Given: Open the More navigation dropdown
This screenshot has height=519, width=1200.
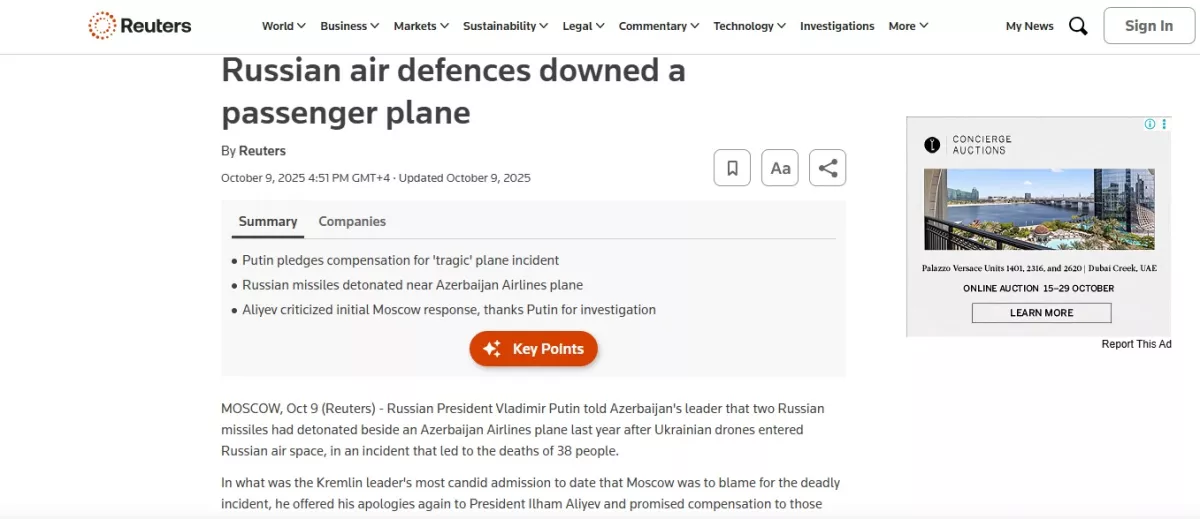Looking at the screenshot, I should (908, 26).
